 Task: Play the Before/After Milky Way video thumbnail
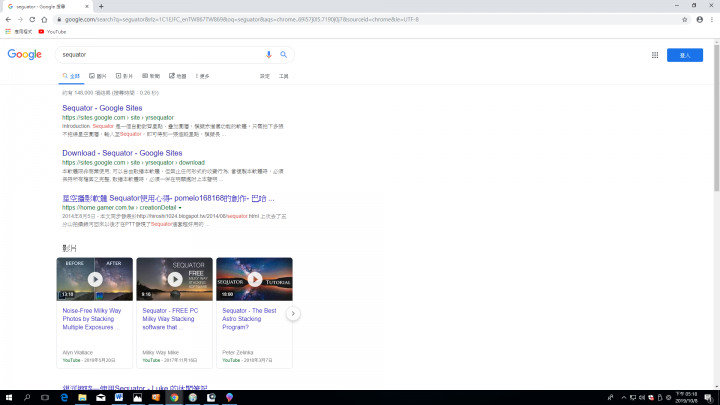pos(95,279)
